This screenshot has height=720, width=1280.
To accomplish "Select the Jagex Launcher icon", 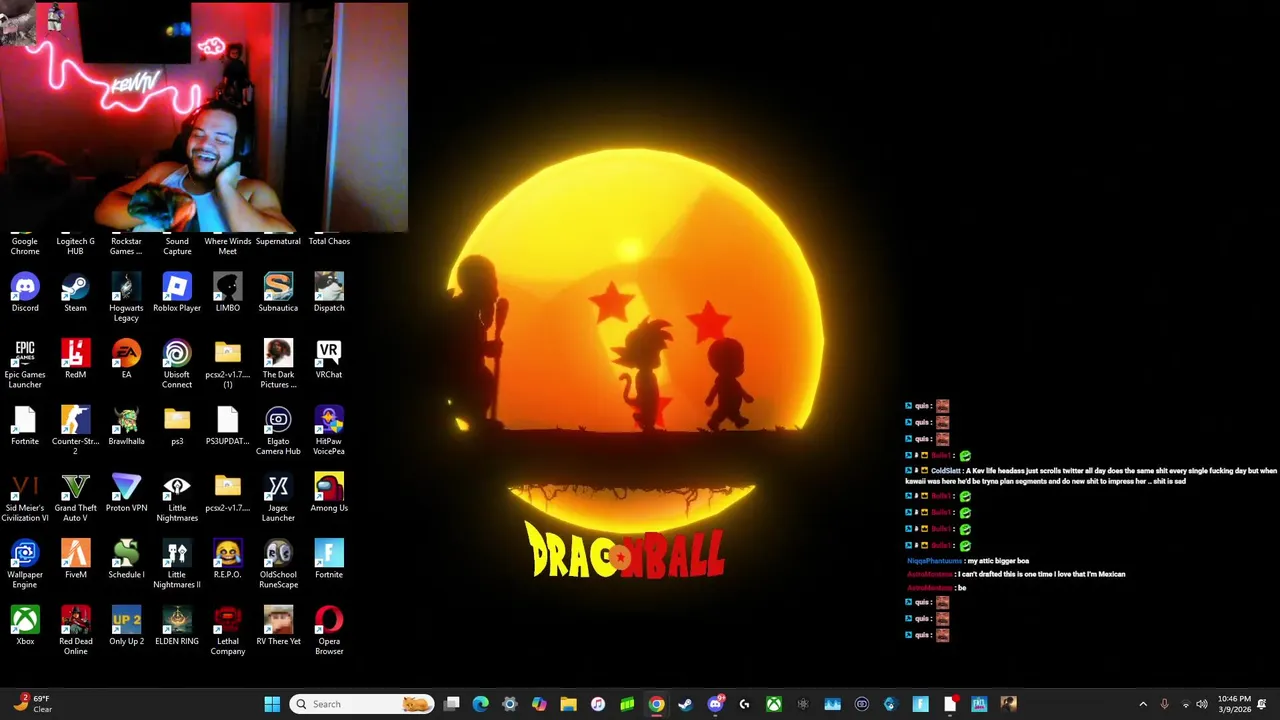I will (278, 498).
